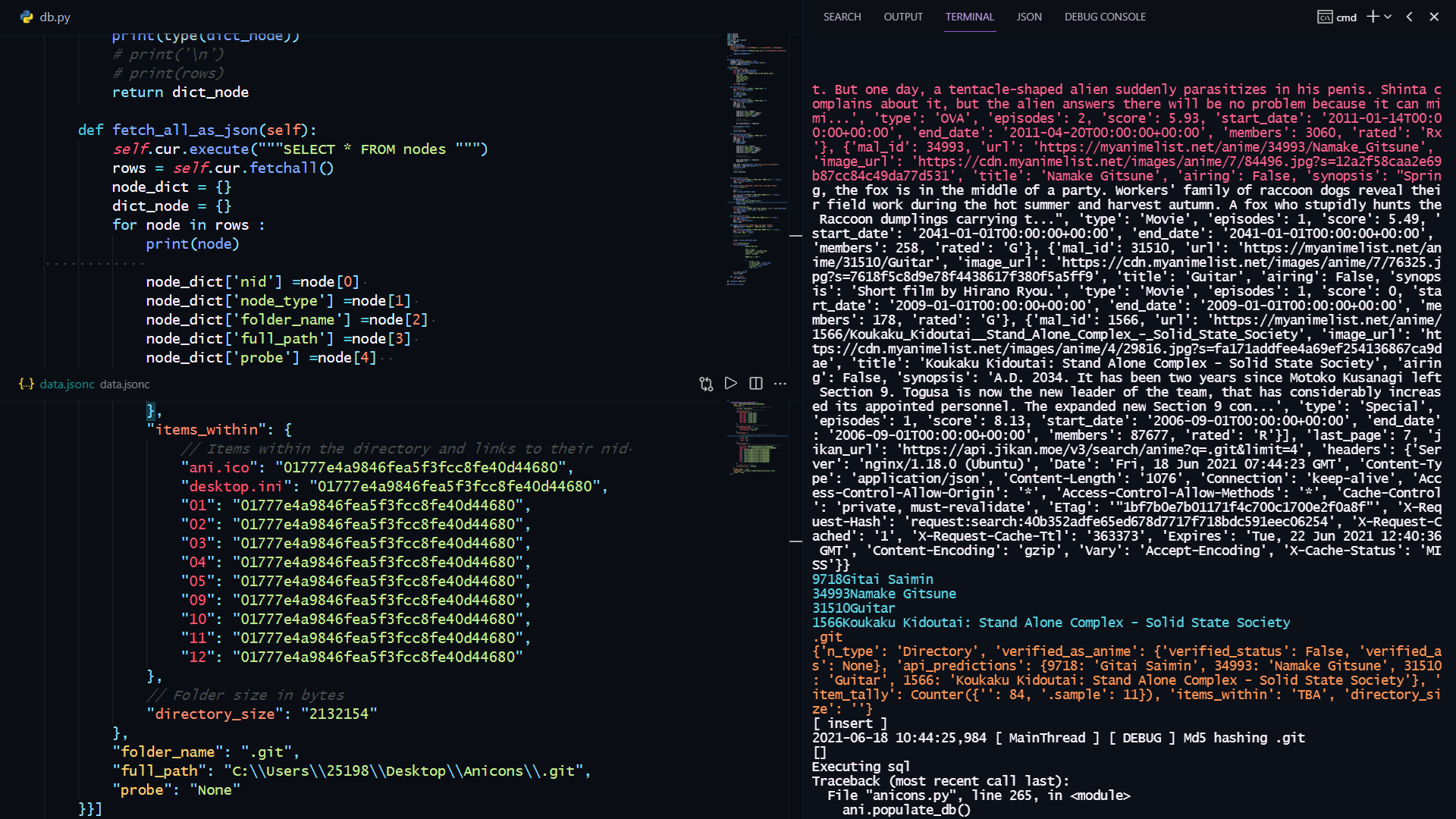The image size is (1456, 819).
Task: Open source control changes icon for data.jsonc
Action: pyautogui.click(x=706, y=384)
